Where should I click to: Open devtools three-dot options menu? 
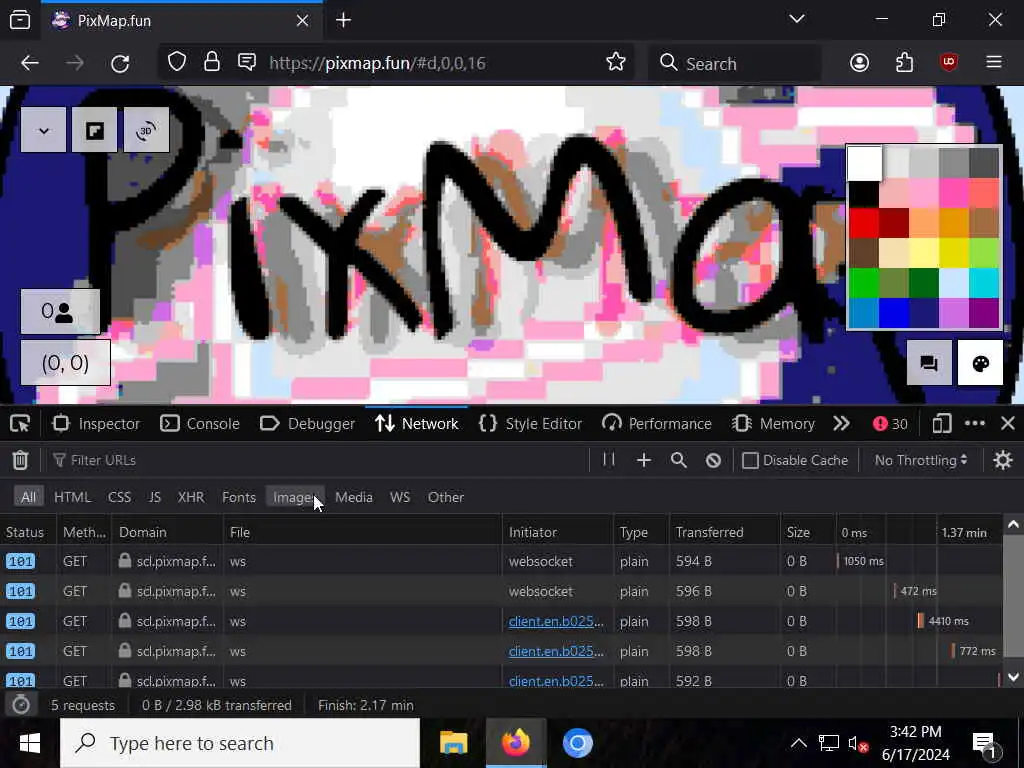(975, 424)
